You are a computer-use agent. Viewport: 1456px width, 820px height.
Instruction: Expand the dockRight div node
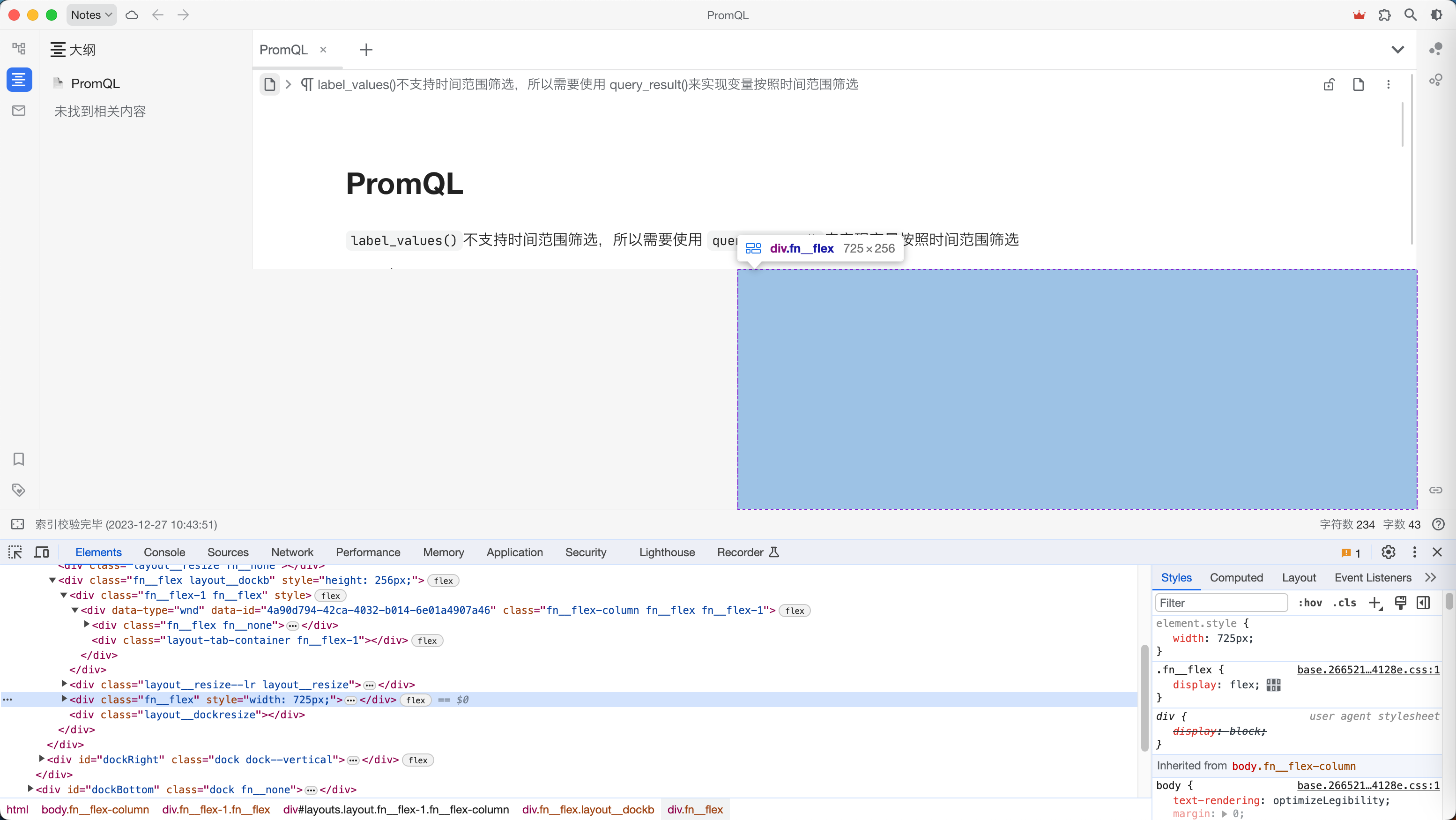point(42,759)
